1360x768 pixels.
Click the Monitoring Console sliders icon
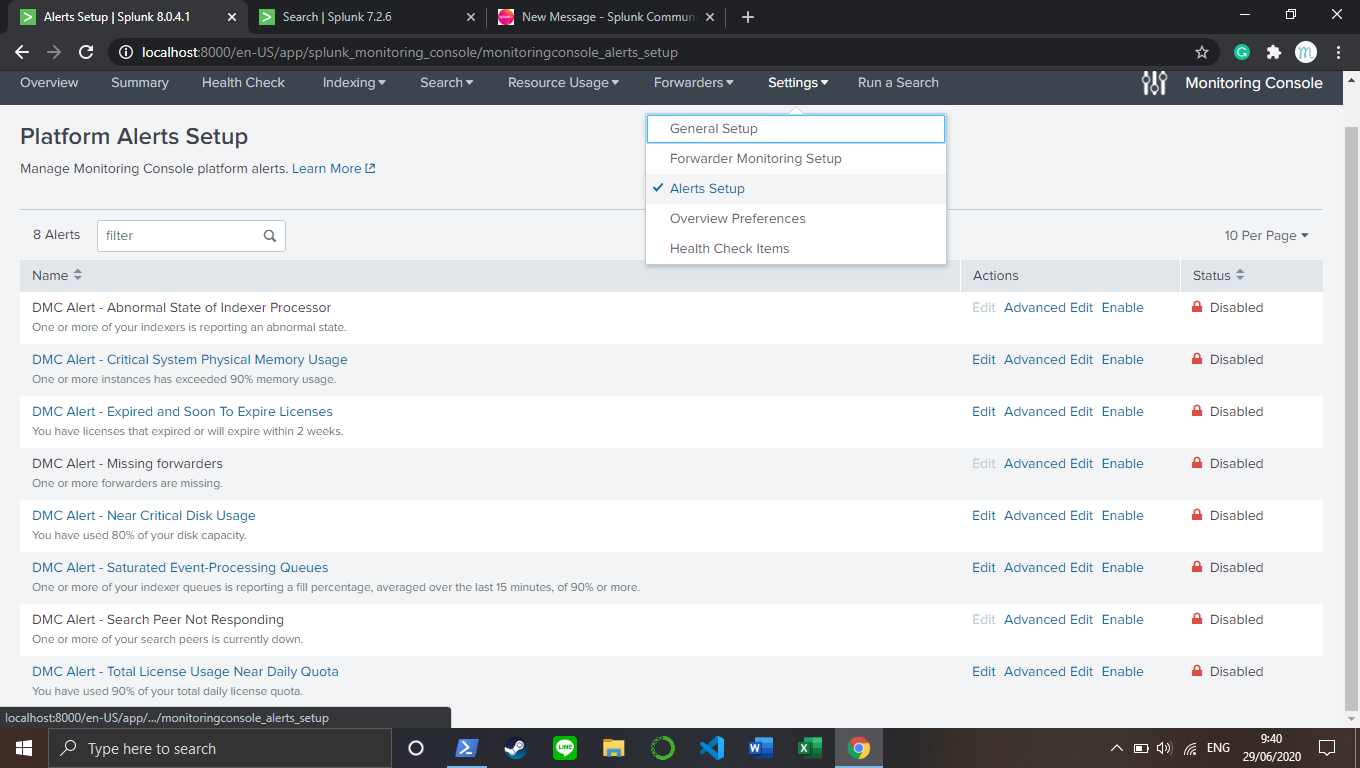tap(1154, 83)
